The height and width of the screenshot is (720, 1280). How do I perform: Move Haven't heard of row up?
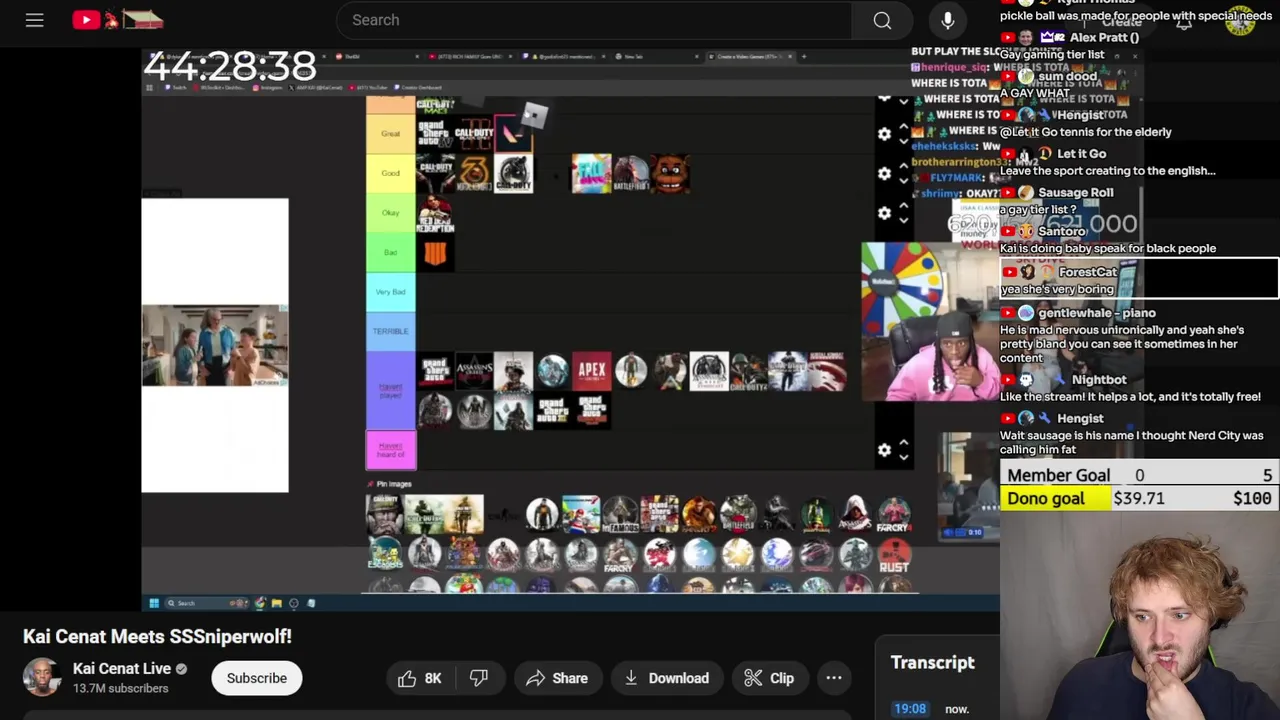click(x=904, y=443)
